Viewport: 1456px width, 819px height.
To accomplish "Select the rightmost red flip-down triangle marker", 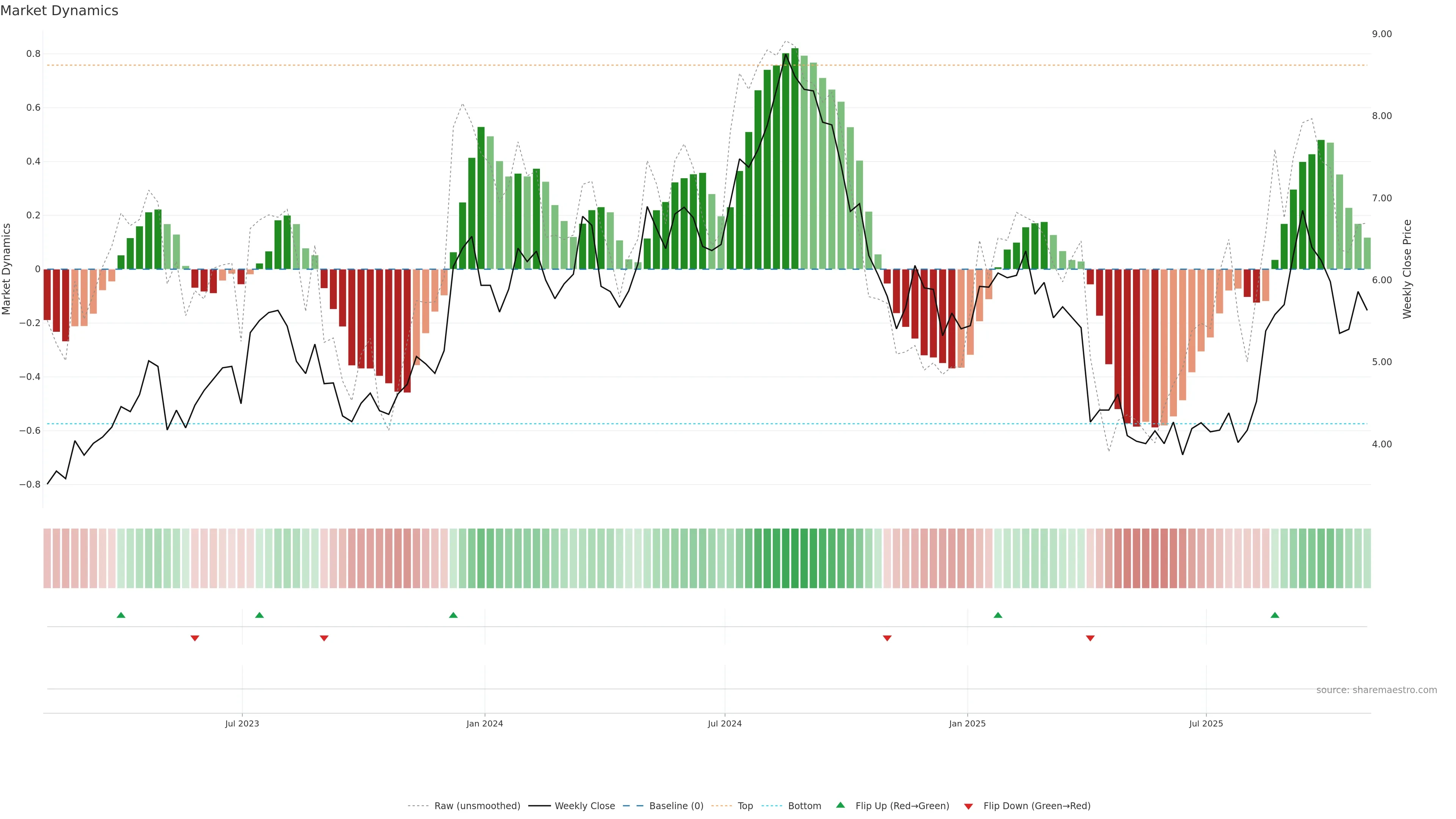I will (x=1090, y=638).
